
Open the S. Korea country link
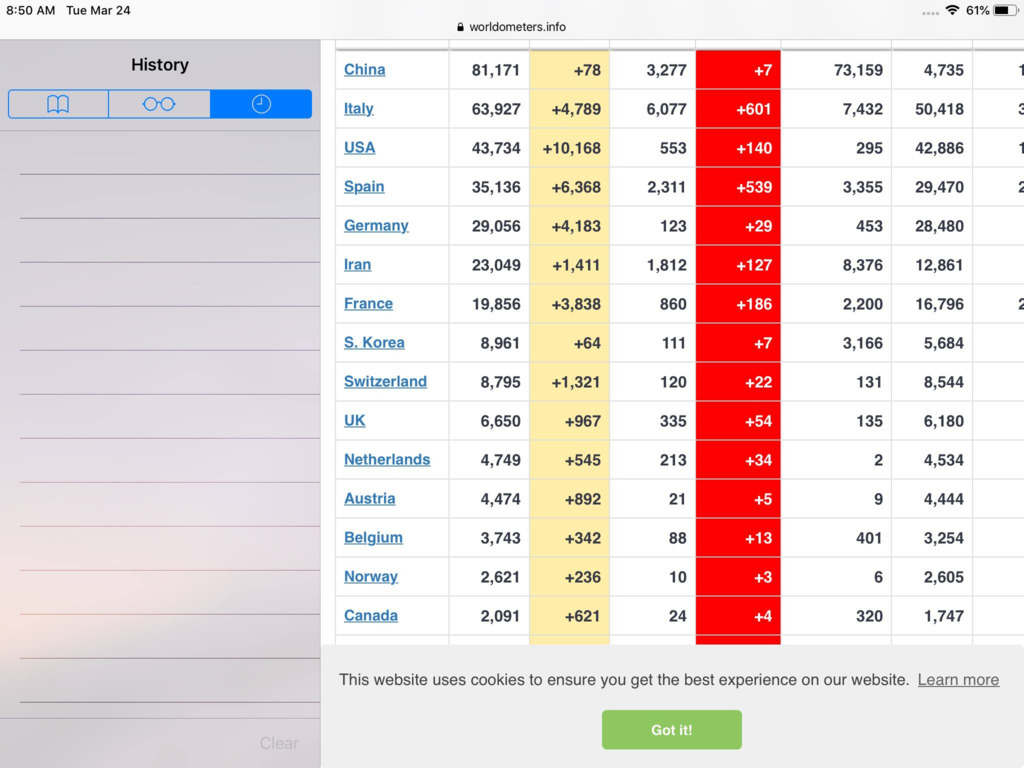click(374, 343)
